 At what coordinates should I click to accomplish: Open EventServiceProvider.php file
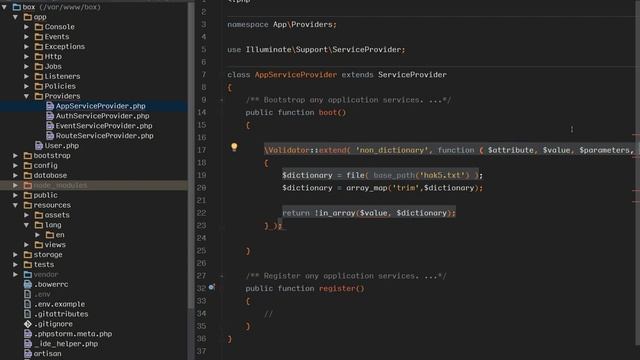point(104,126)
